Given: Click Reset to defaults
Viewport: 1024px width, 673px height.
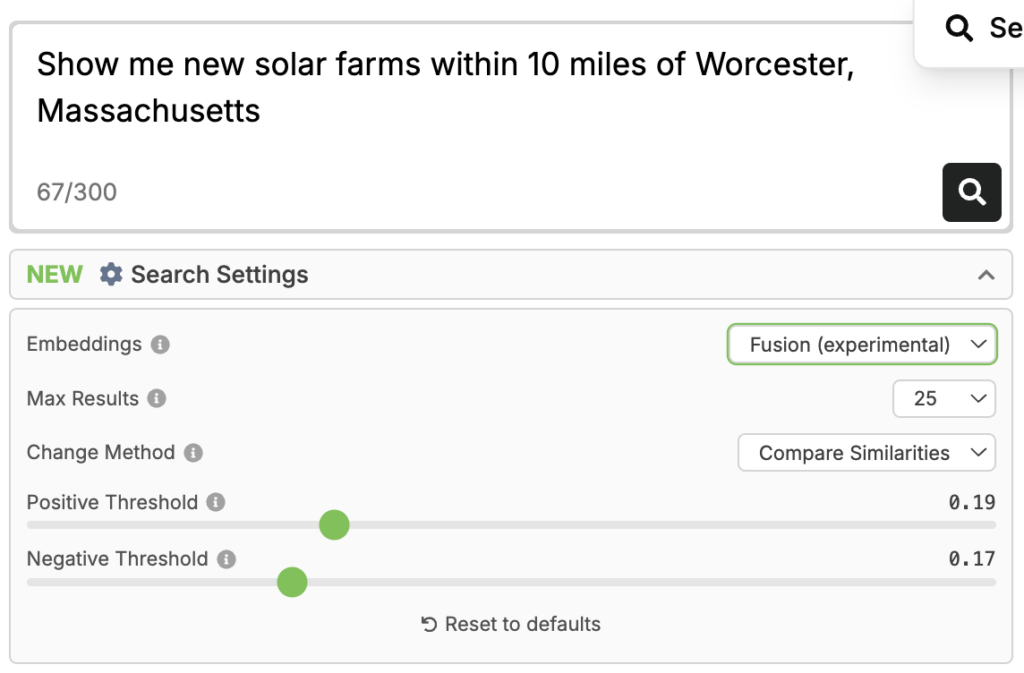Looking at the screenshot, I should 522,623.
